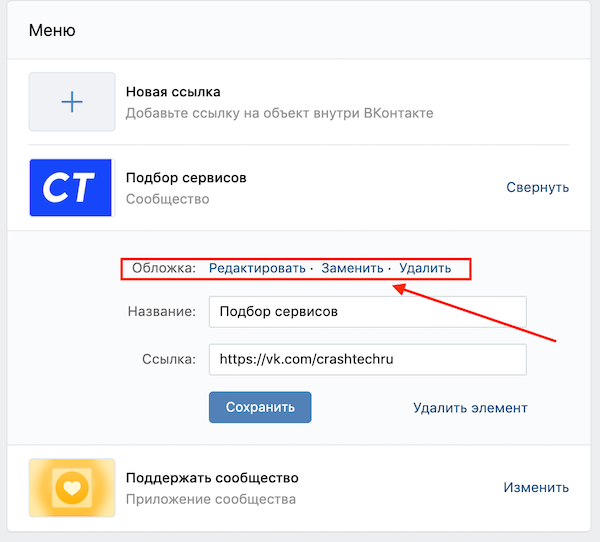Click "Редактировать" to edit the cover

click(257, 268)
